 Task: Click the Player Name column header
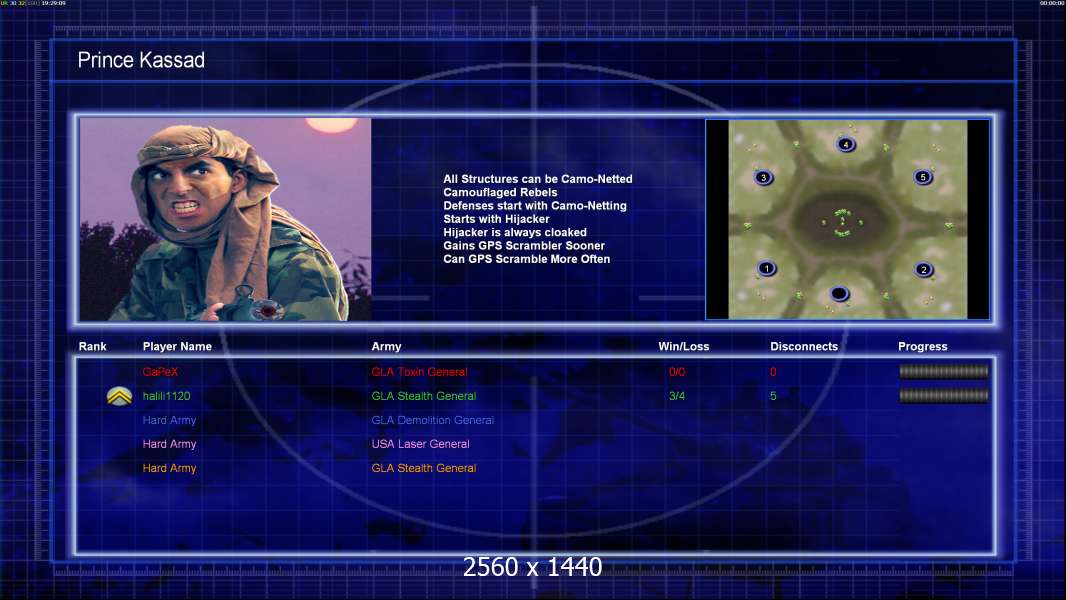coord(177,347)
